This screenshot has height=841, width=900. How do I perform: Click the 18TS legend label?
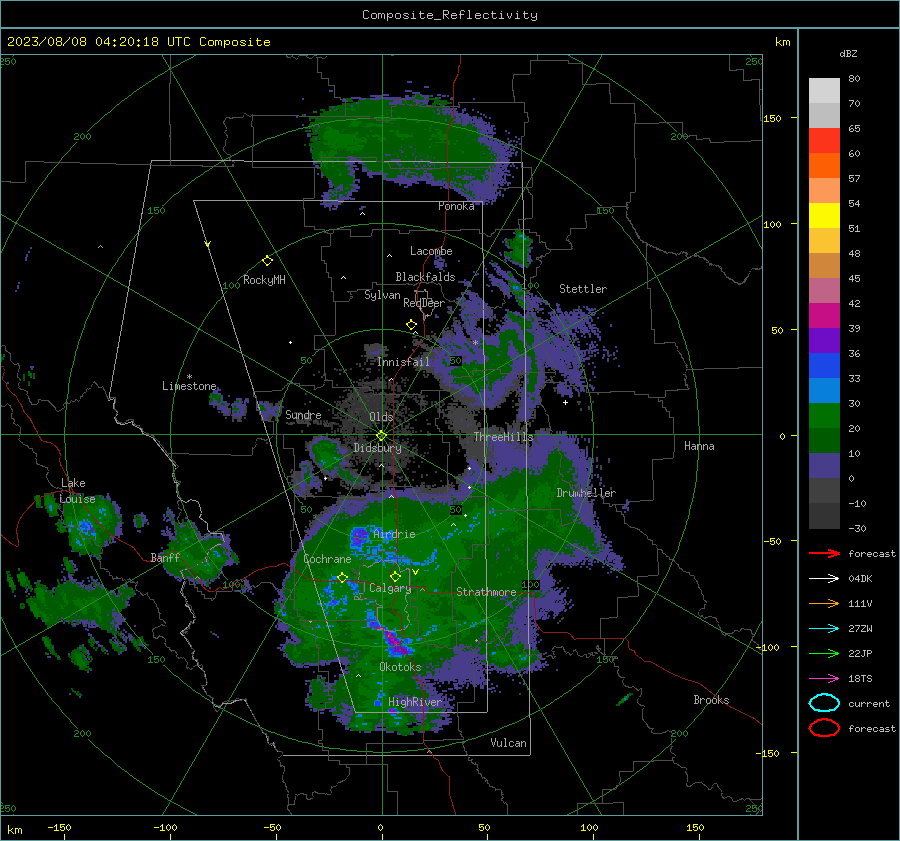860,679
